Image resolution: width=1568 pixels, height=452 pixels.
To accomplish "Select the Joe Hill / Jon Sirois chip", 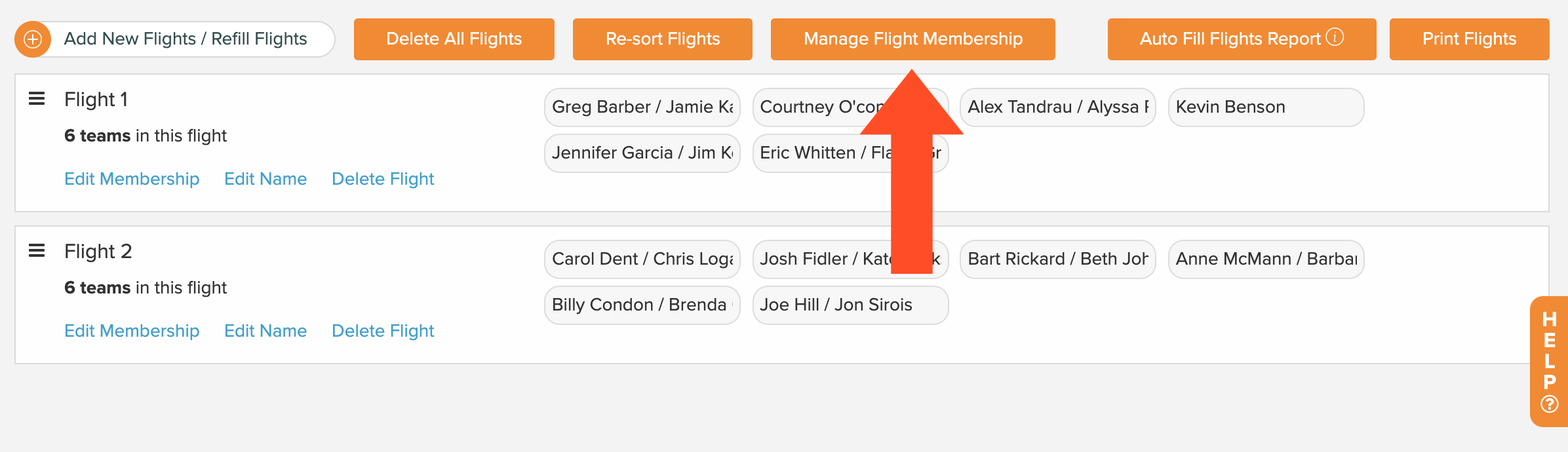I will tap(851, 305).
